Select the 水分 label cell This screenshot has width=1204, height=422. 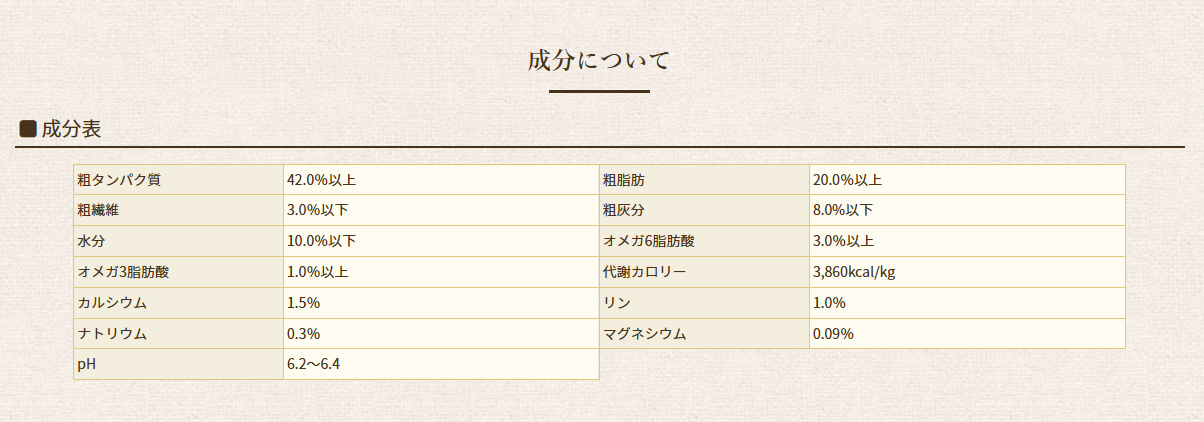coord(179,241)
